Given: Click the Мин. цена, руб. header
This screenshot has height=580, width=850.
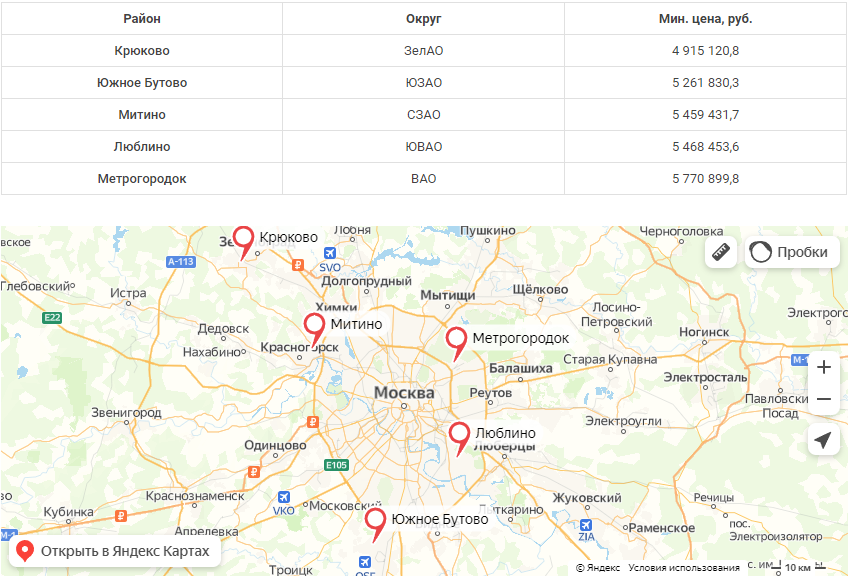Looking at the screenshot, I should point(705,19).
